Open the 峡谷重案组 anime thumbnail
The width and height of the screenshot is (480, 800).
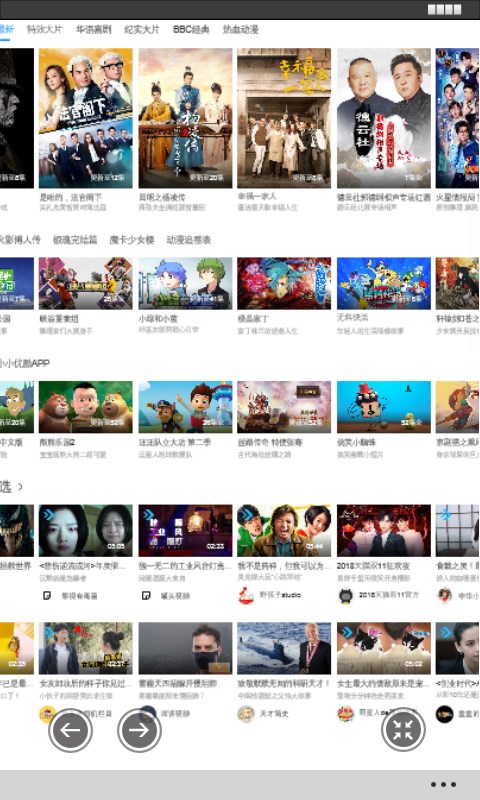(86, 283)
